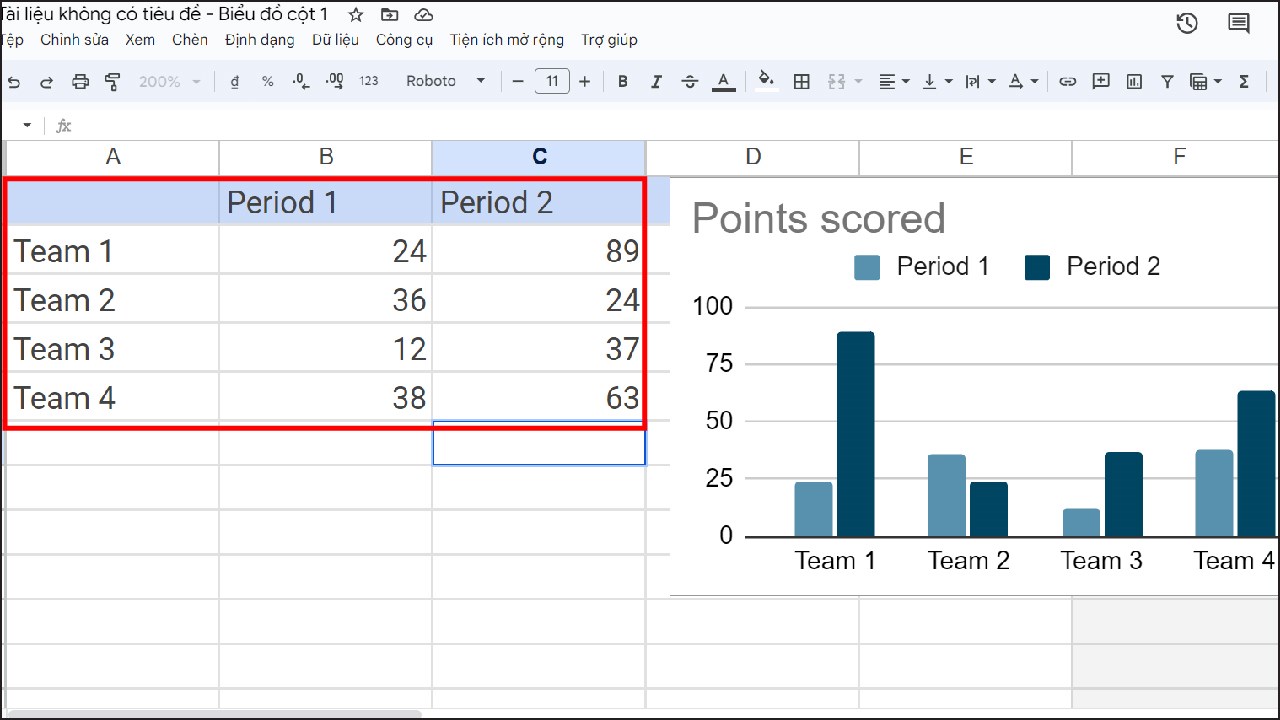The width and height of the screenshot is (1280, 720).
Task: Star the document
Action: 355,15
